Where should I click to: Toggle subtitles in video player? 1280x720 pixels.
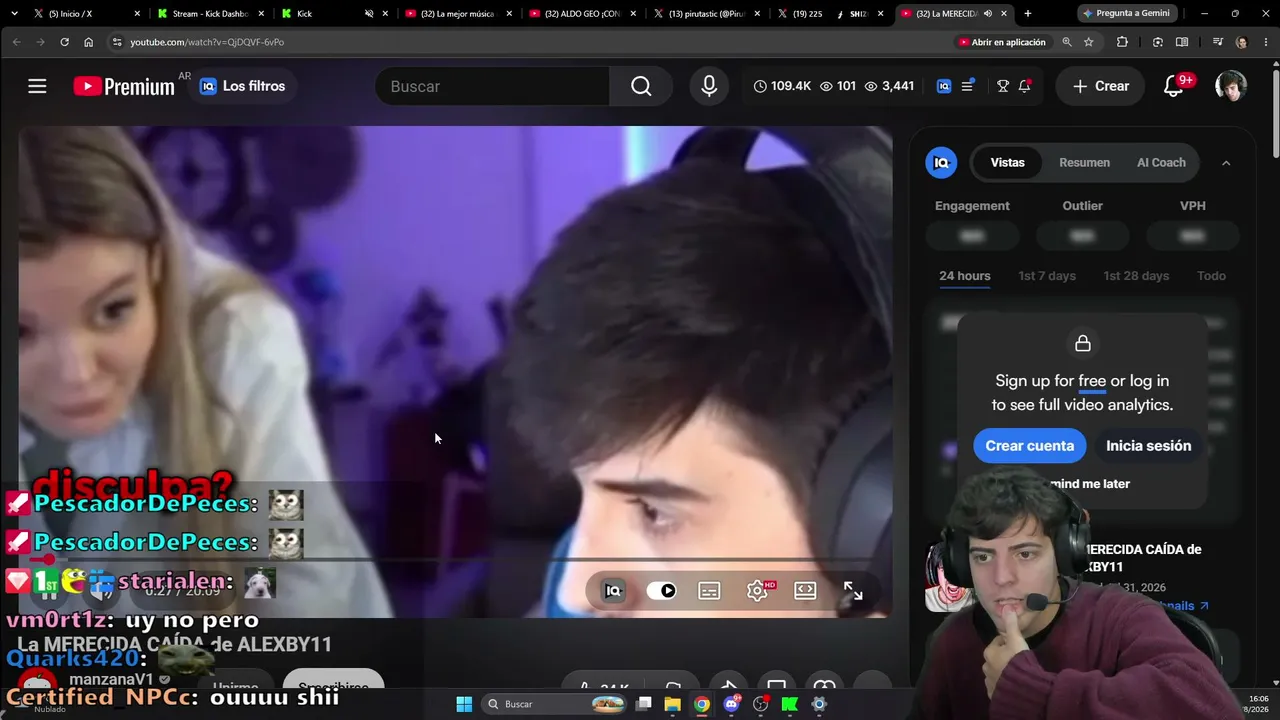tap(709, 591)
